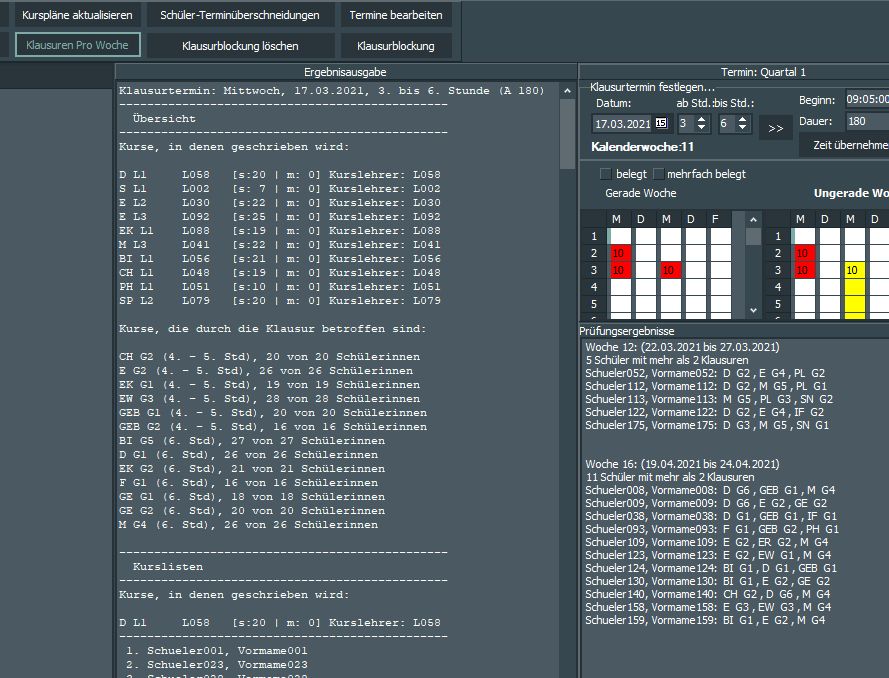The image size is (889, 678).
Task: Select the Schueler052, Vorname052 result row
Action: click(x=705, y=373)
